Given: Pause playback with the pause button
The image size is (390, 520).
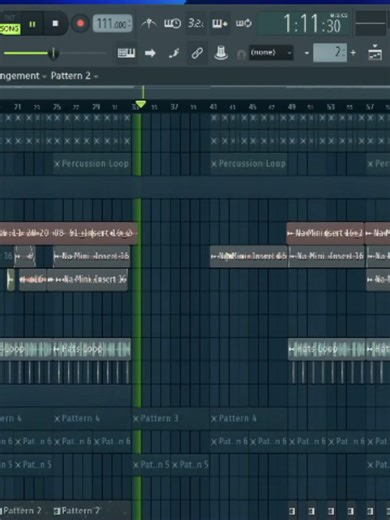Looking at the screenshot, I should pyautogui.click(x=32, y=24).
